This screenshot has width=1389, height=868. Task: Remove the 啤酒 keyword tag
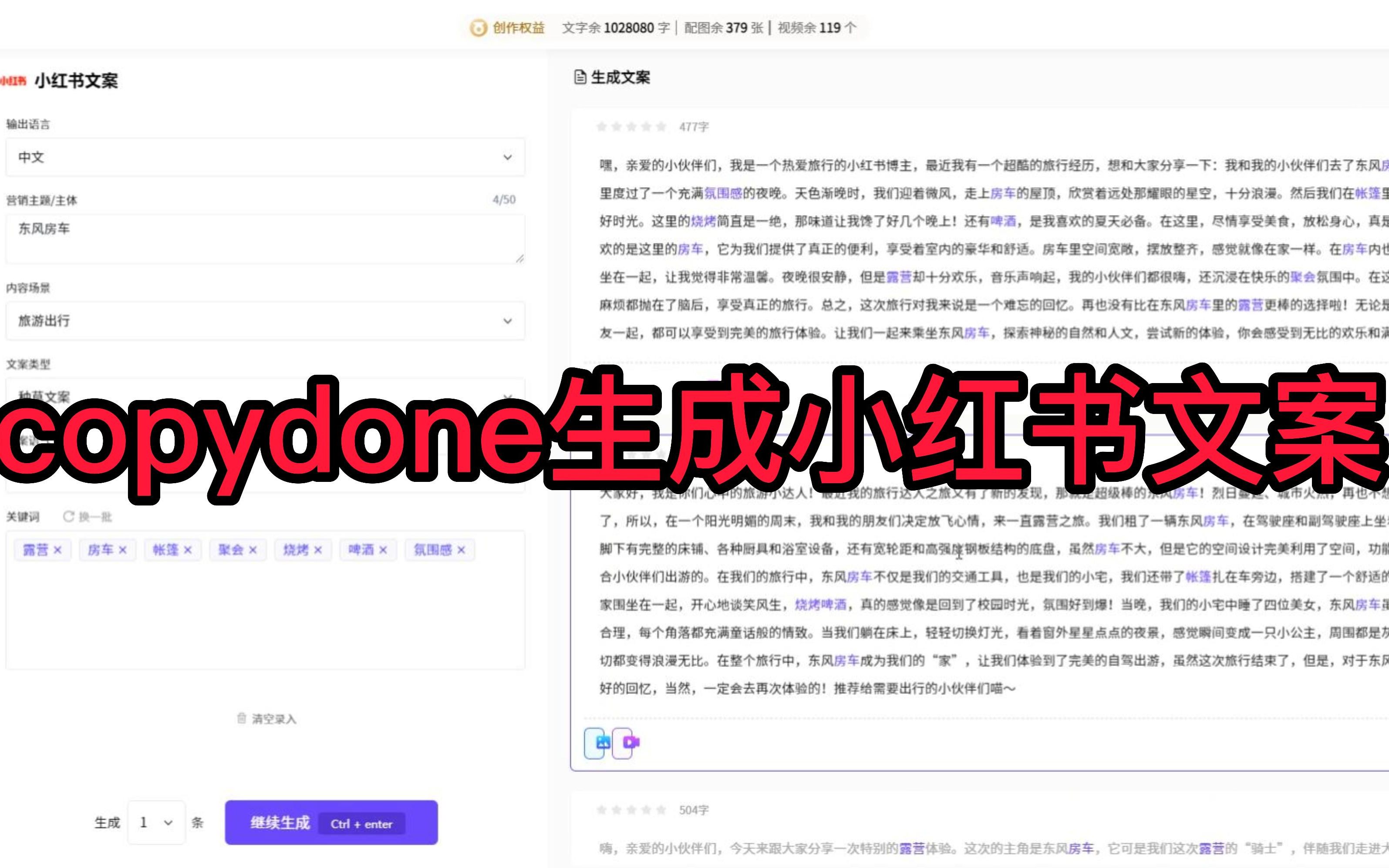click(x=383, y=550)
